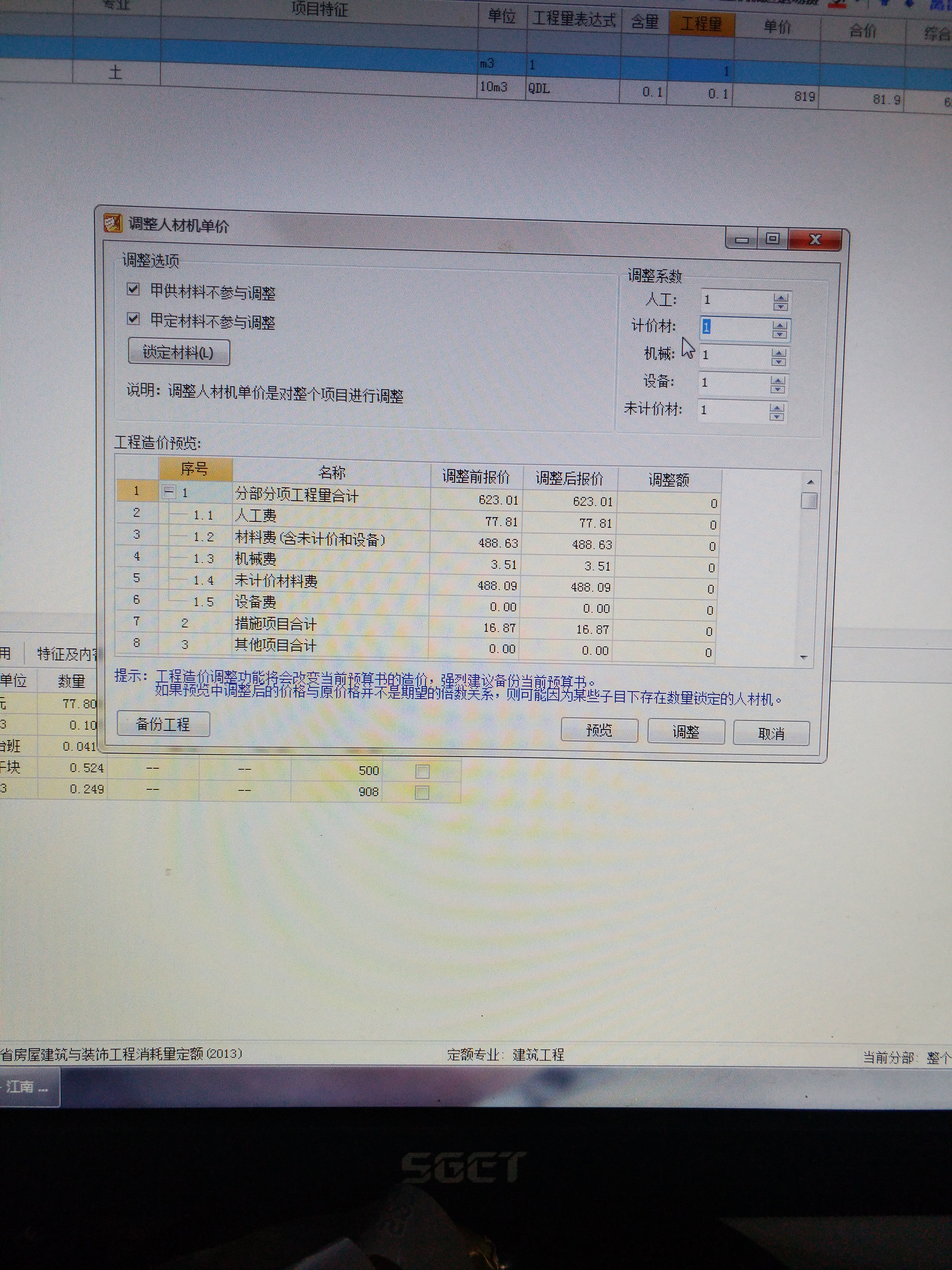The height and width of the screenshot is (1270, 952).
Task: Toggle checkbox in the 500 row
Action: (422, 771)
